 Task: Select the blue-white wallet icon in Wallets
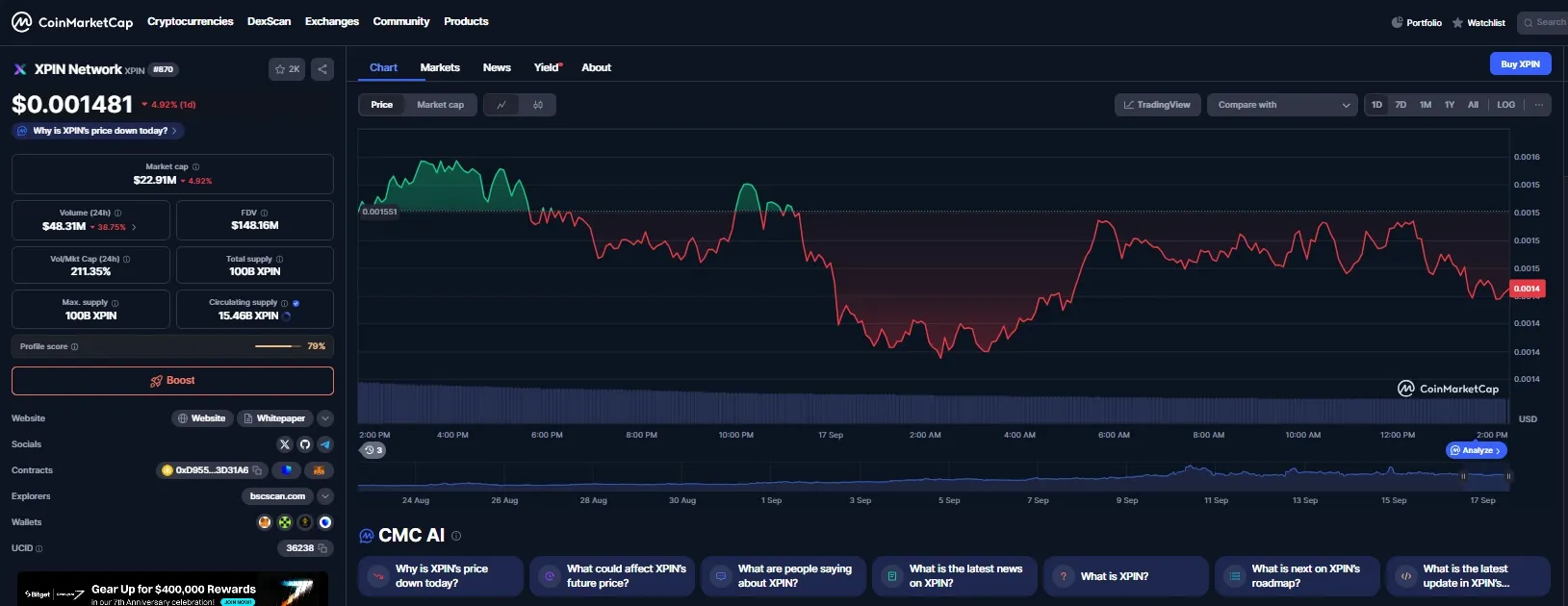pyautogui.click(x=325, y=522)
